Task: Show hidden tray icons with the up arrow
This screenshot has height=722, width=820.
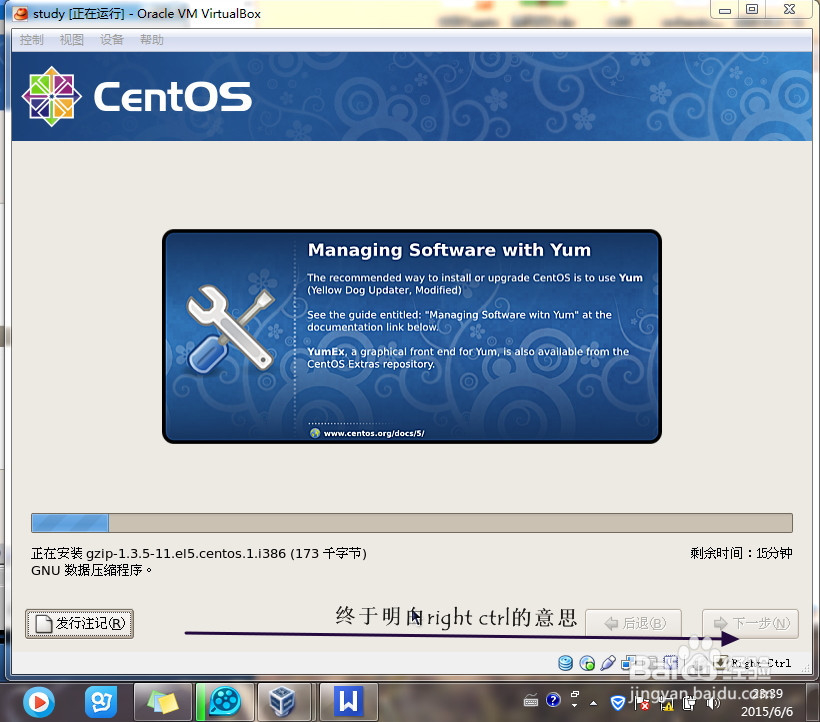Action: 593,703
